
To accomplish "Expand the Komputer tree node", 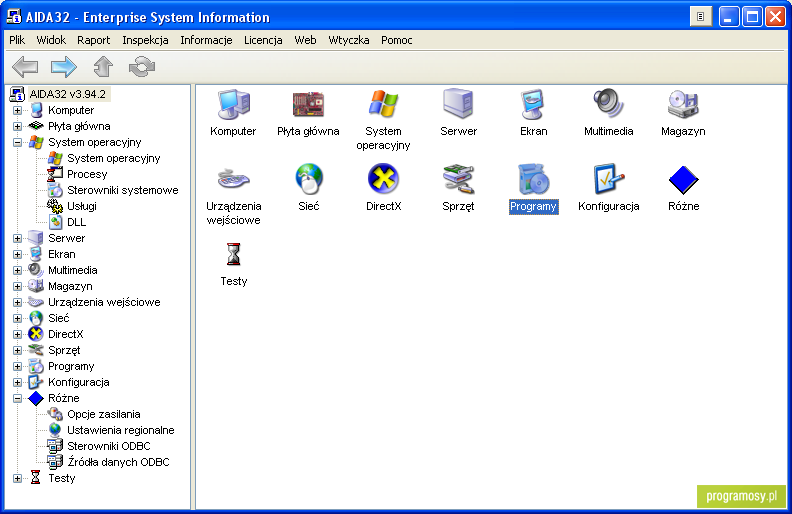I will click(x=17, y=110).
